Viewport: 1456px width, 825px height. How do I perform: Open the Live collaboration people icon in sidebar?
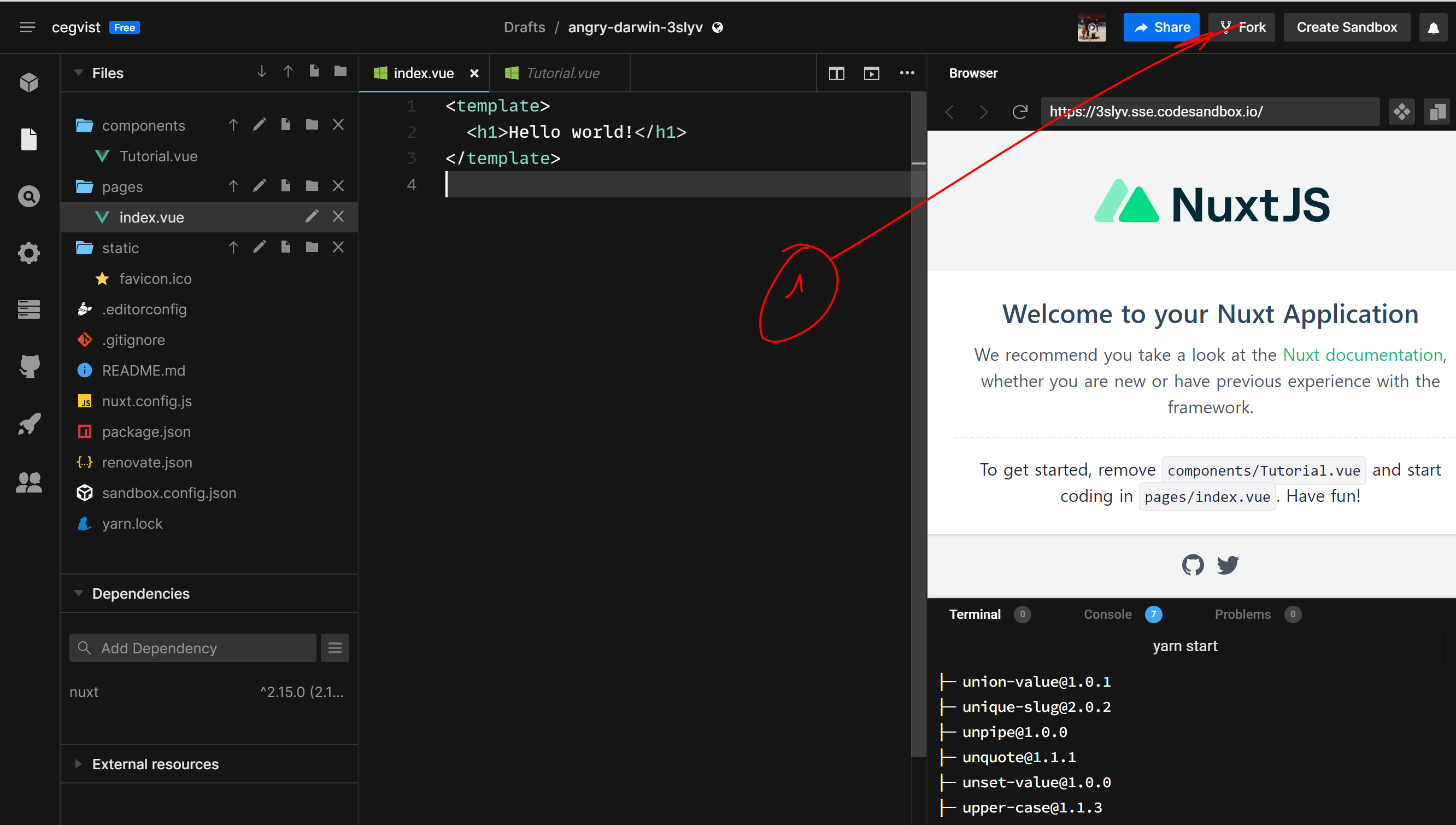click(29, 482)
